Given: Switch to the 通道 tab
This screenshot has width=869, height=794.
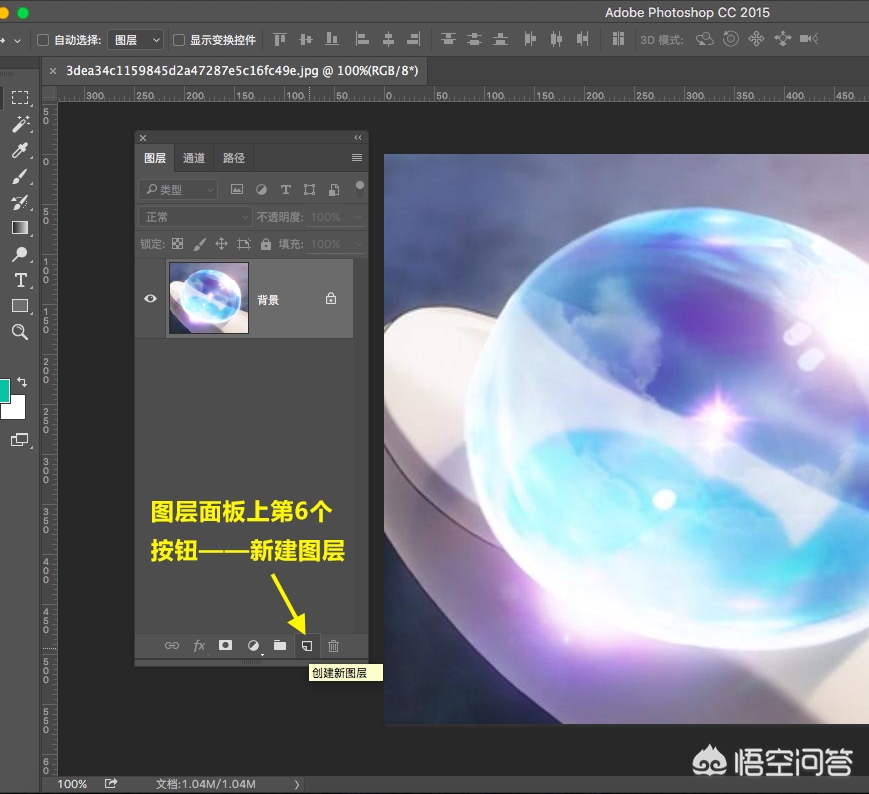Looking at the screenshot, I should pyautogui.click(x=194, y=158).
